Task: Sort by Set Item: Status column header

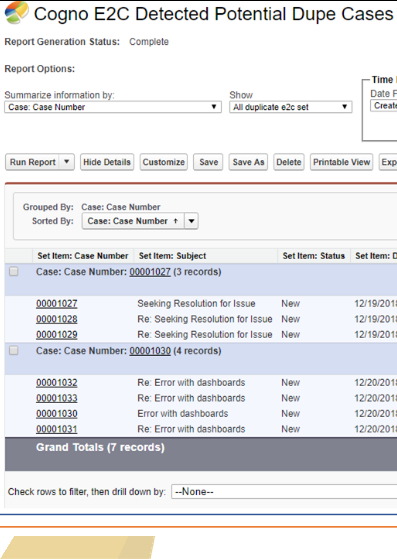Action: [314, 256]
